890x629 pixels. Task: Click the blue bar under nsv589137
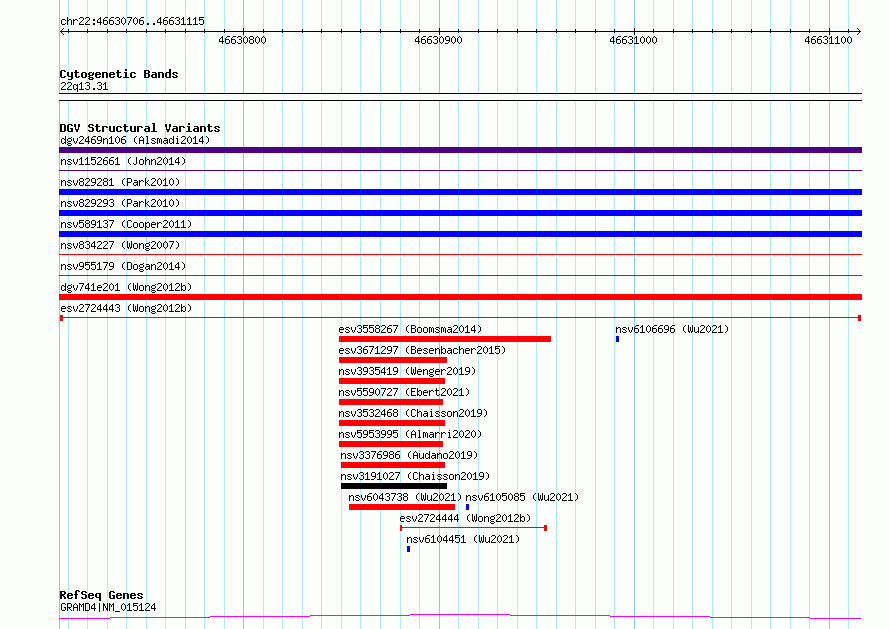tap(460, 234)
